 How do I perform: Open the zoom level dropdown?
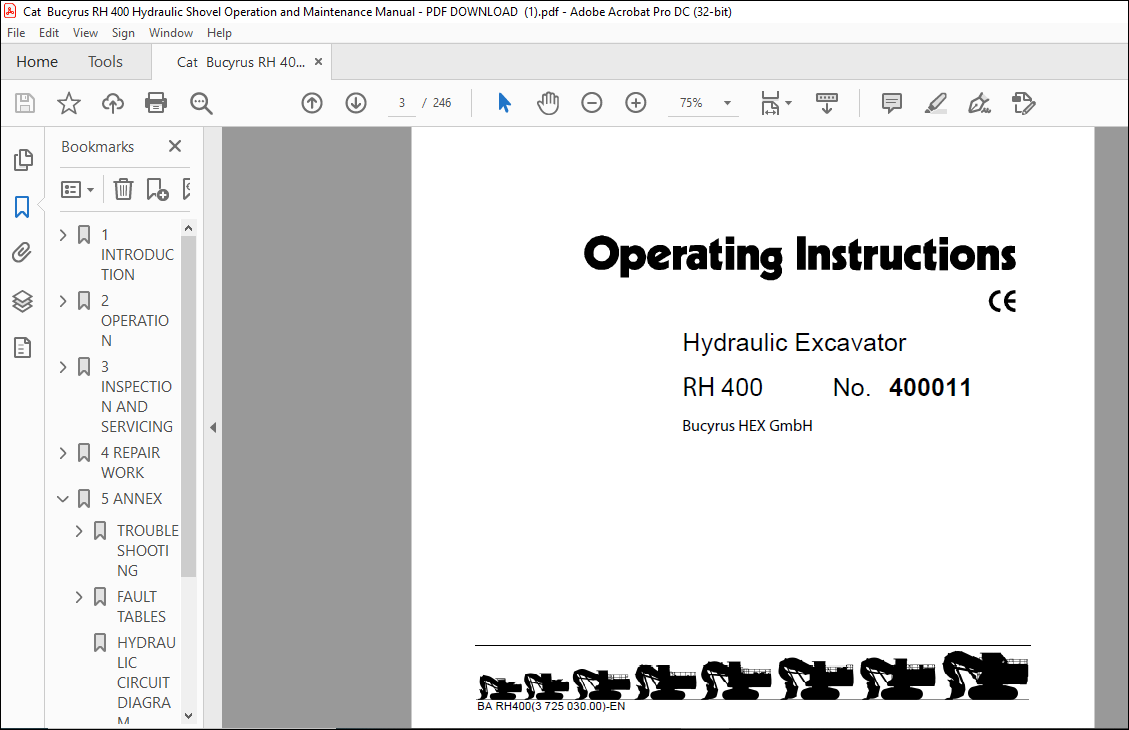point(727,103)
